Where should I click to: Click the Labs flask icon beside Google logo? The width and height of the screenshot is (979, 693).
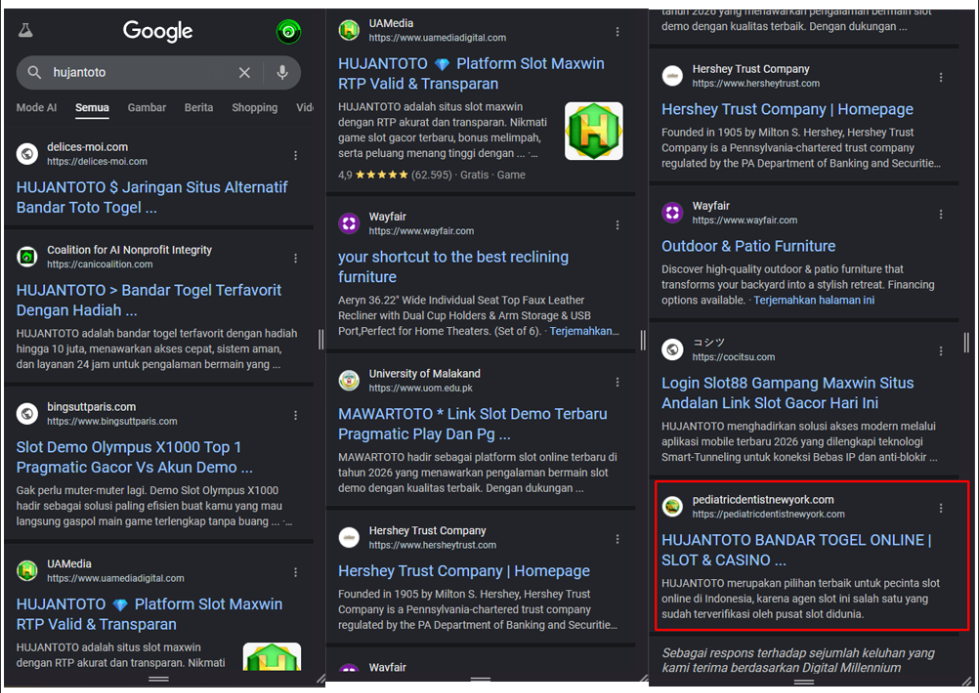(x=26, y=31)
